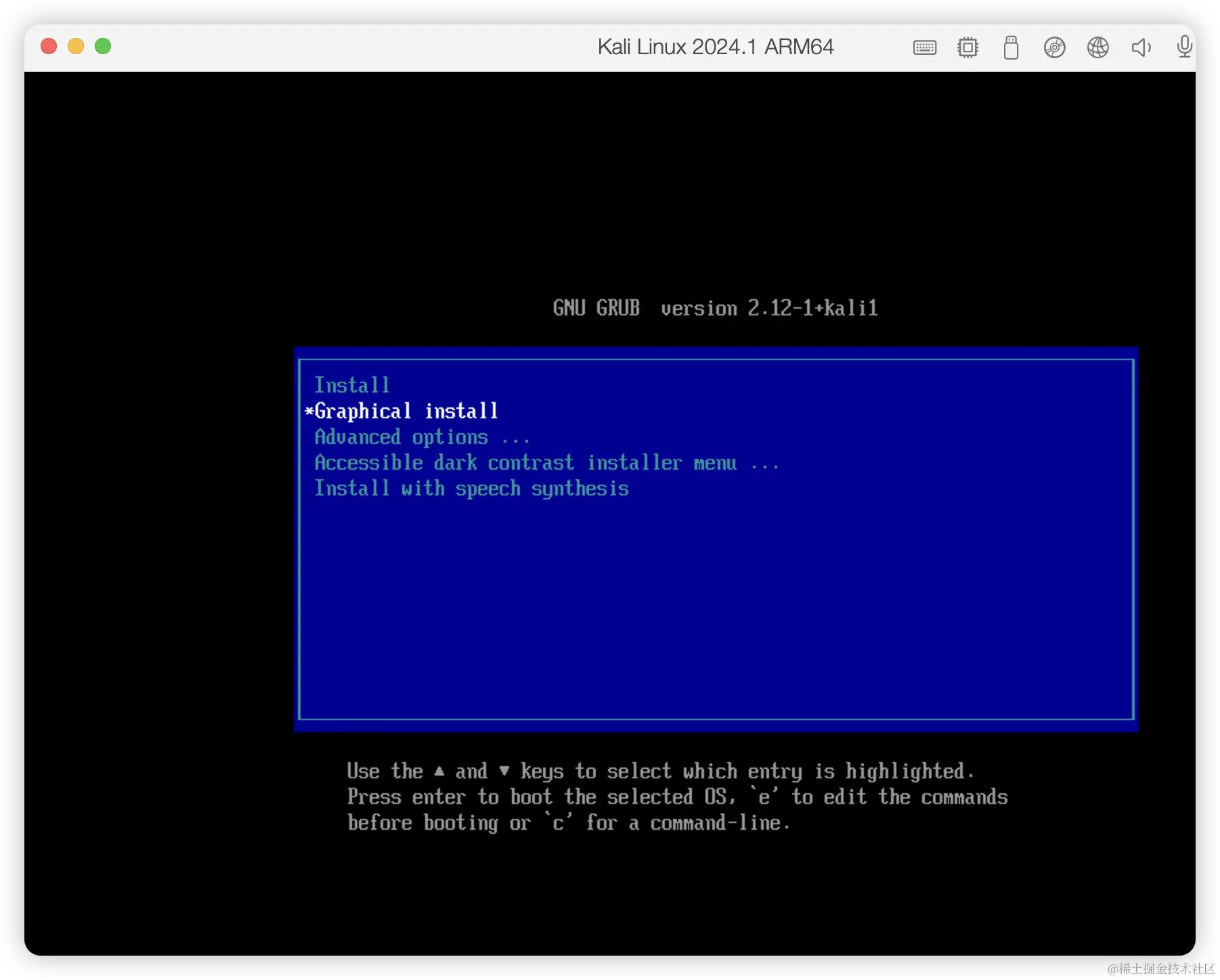The width and height of the screenshot is (1220, 980).
Task: Click the microphone icon in the title bar
Action: pos(1185,47)
